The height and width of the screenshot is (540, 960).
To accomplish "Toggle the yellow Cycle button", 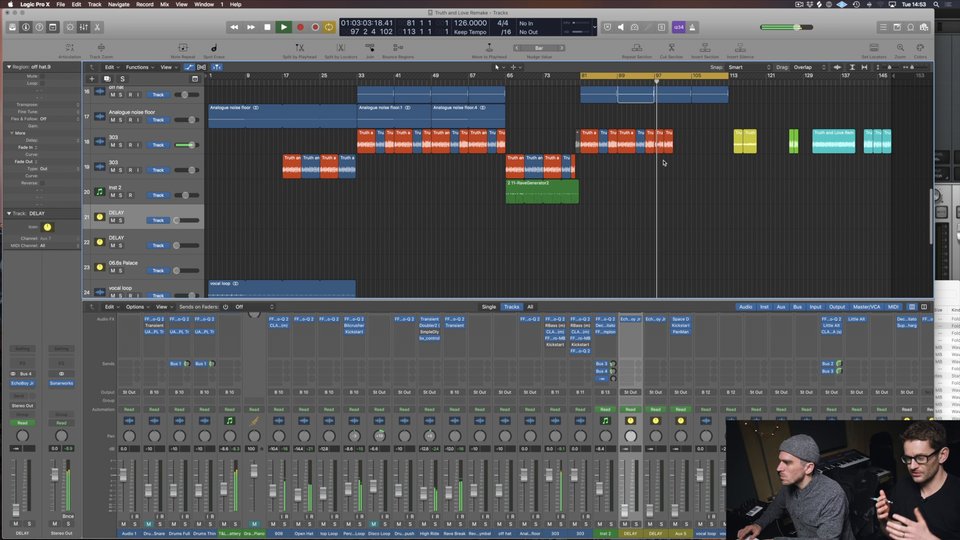I will pyautogui.click(x=329, y=27).
